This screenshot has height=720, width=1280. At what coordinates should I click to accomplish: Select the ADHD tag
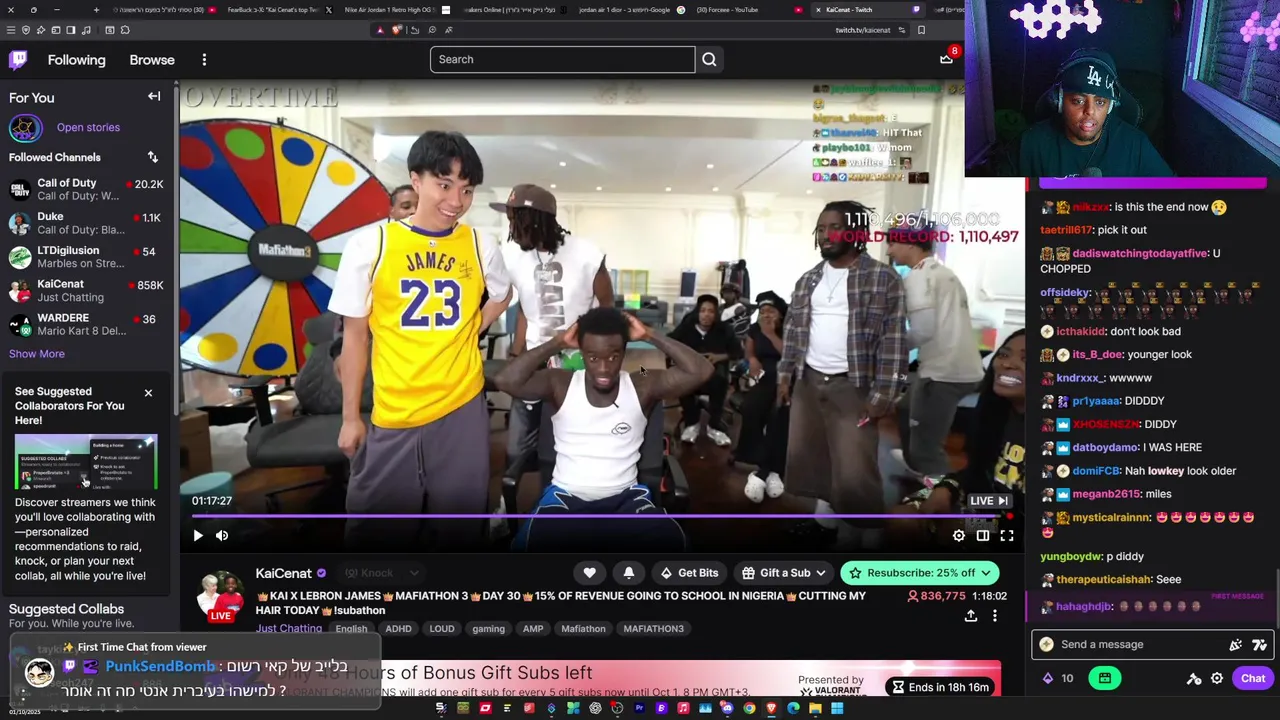point(398,629)
